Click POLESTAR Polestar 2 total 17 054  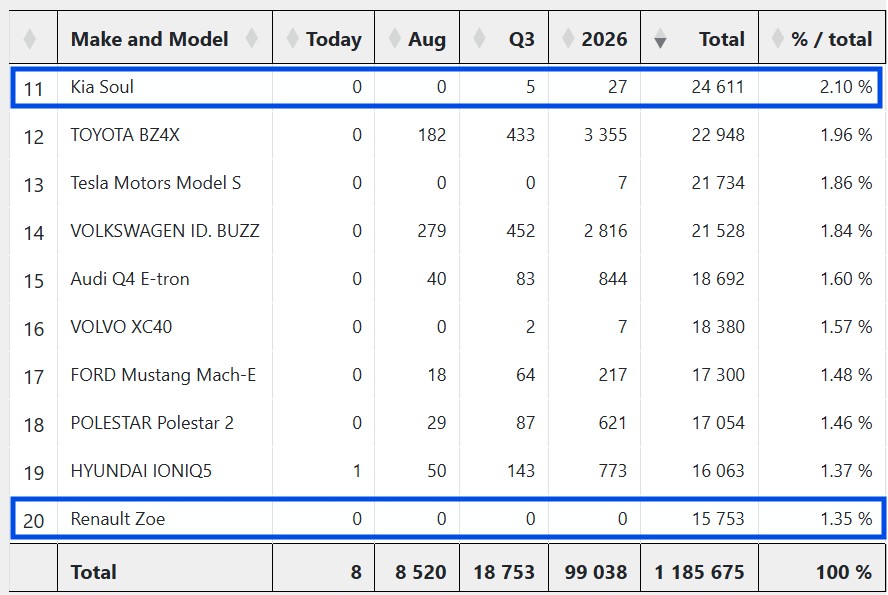[718, 423]
